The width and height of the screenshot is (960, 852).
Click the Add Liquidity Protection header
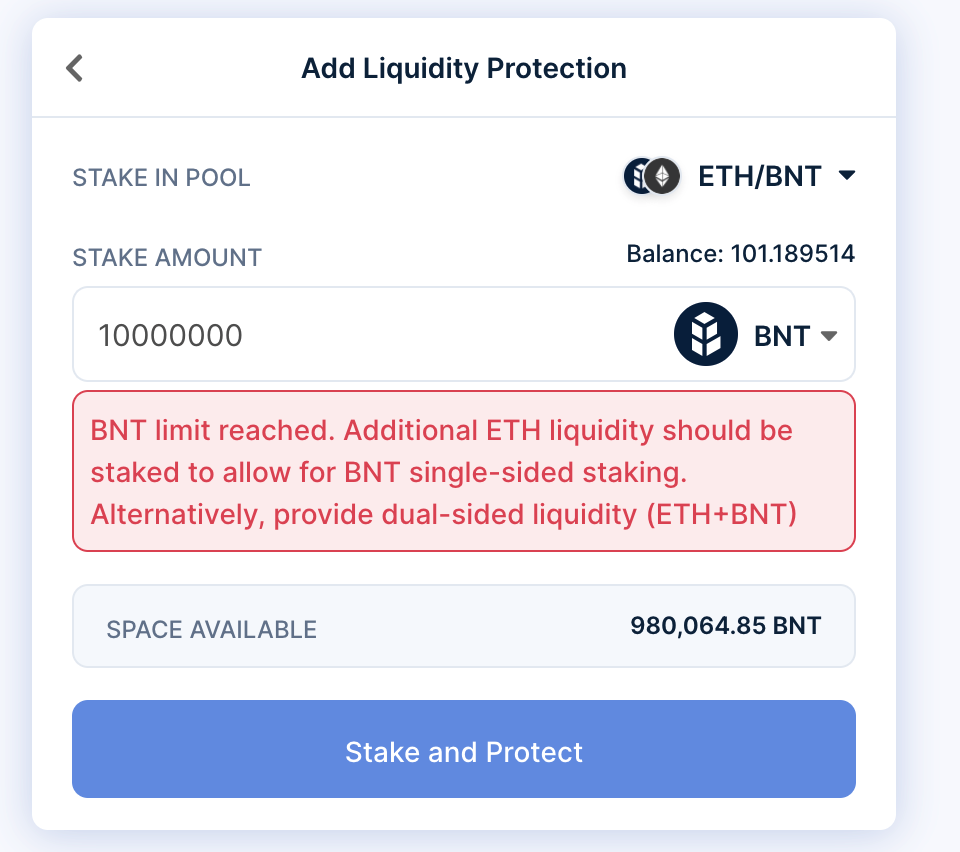[x=464, y=68]
